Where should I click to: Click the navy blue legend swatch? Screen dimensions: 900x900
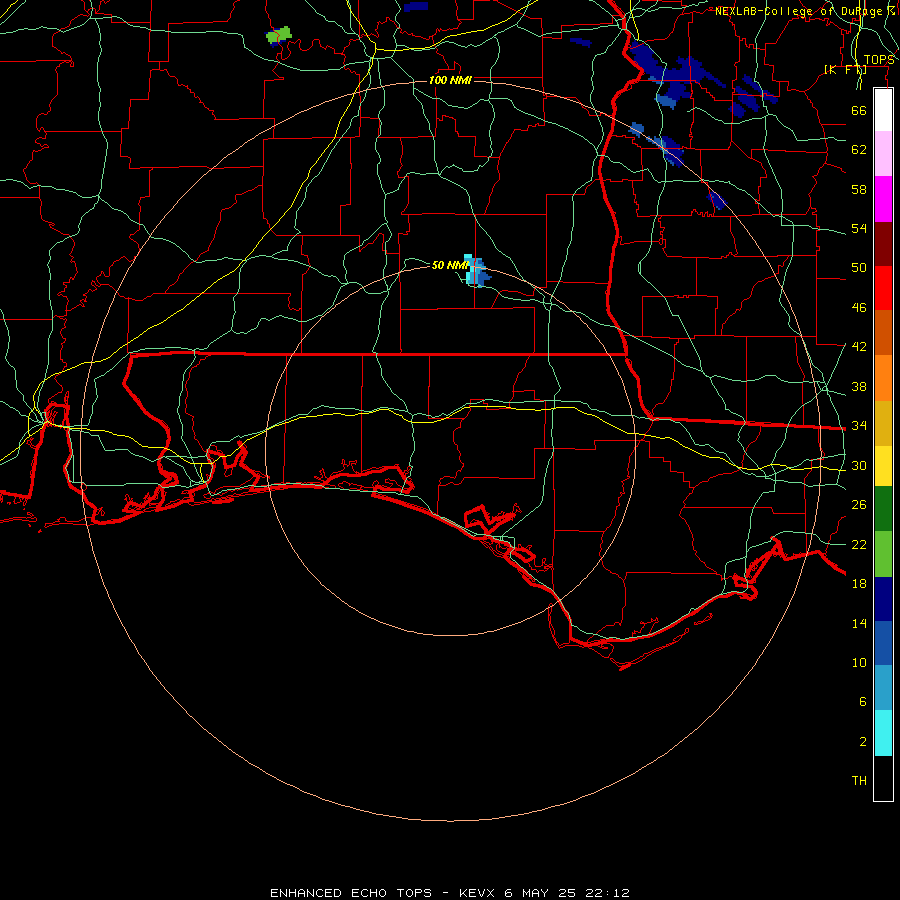(883, 599)
